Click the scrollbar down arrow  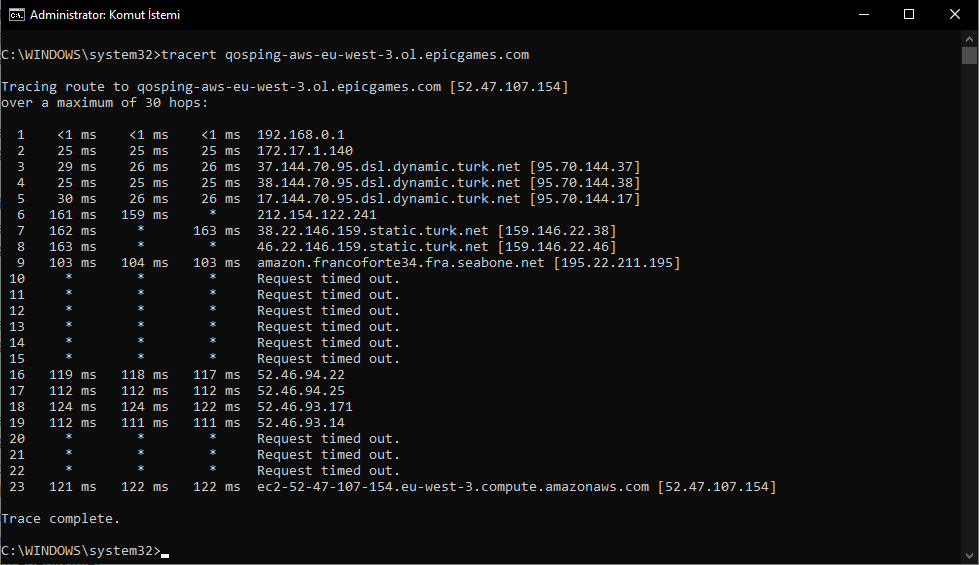click(969, 556)
